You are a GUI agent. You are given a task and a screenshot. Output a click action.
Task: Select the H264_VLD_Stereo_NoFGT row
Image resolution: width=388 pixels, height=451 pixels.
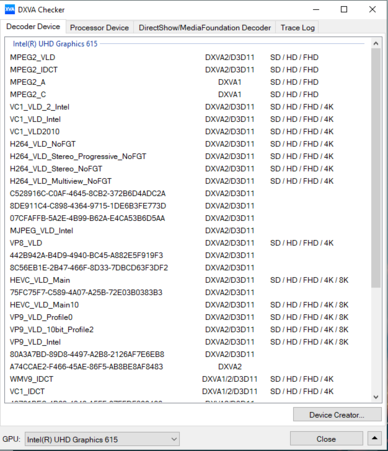tap(188, 169)
